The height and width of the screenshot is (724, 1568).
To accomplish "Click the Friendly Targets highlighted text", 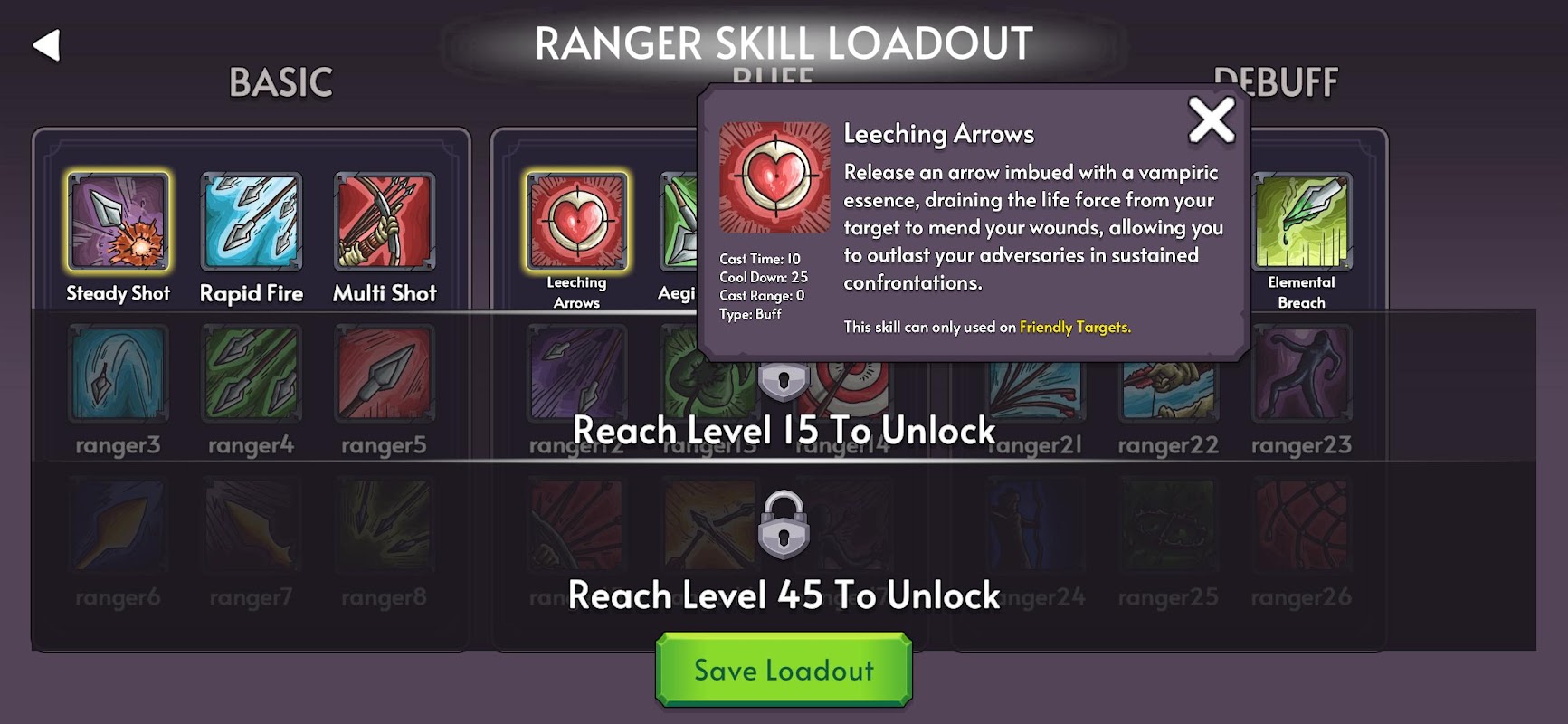I will [1075, 327].
